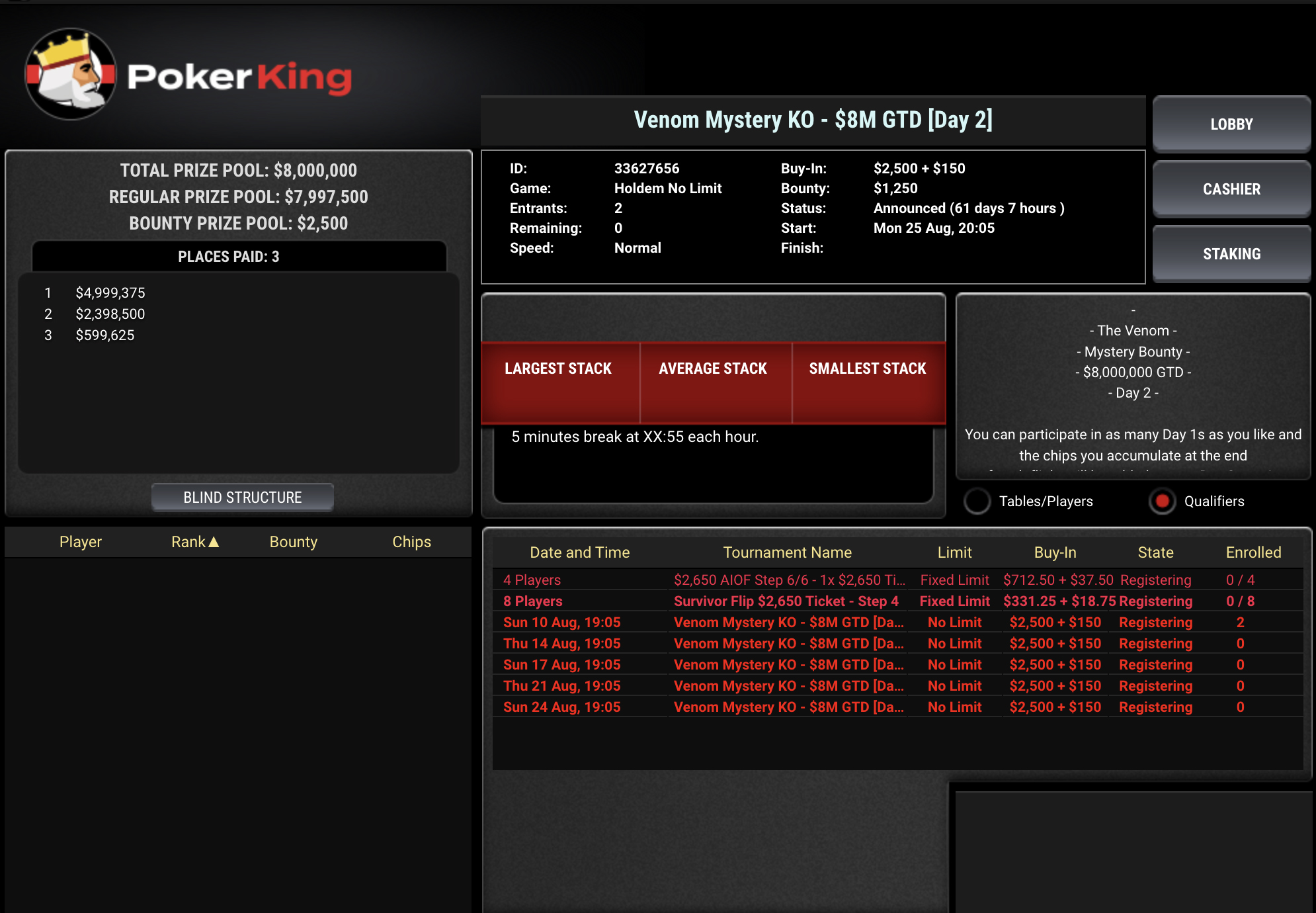Open the CASHIER button

click(x=1231, y=189)
